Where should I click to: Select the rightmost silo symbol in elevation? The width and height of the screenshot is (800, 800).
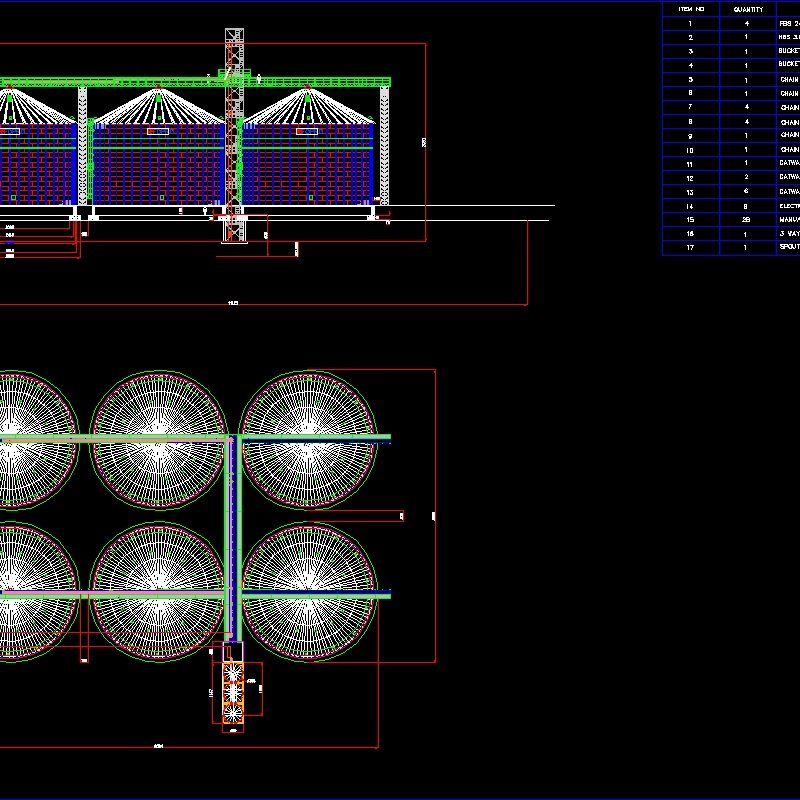tap(310, 150)
